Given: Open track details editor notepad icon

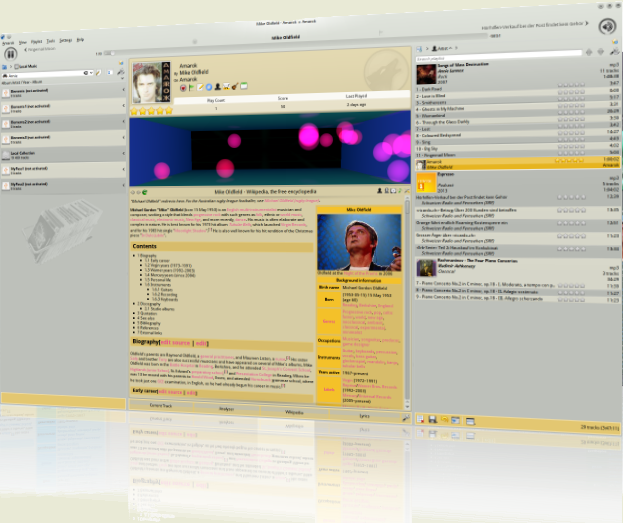Looking at the screenshot, I should coord(200,87).
